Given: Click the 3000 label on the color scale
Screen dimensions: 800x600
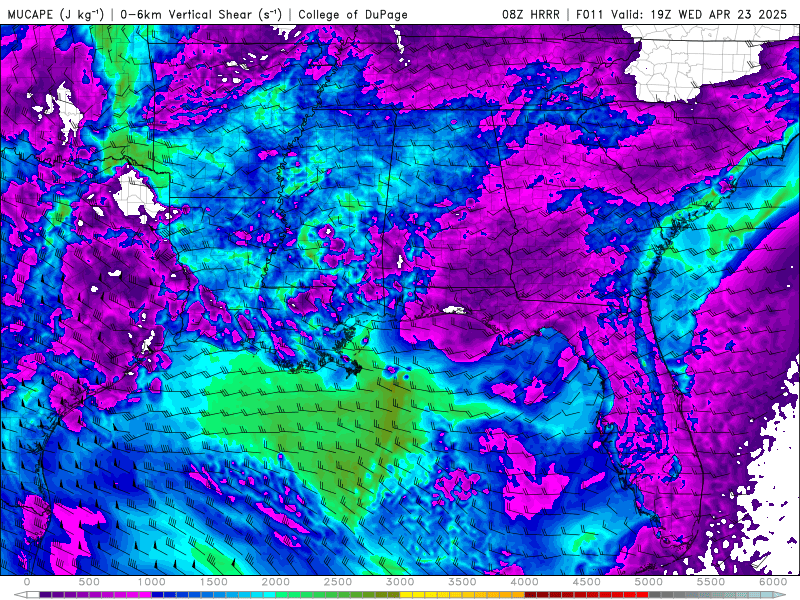Looking at the screenshot, I should [x=400, y=582].
